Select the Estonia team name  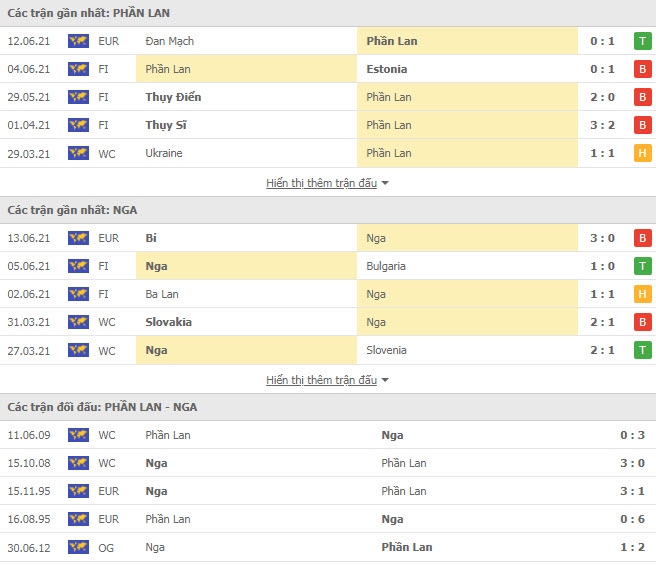387,69
